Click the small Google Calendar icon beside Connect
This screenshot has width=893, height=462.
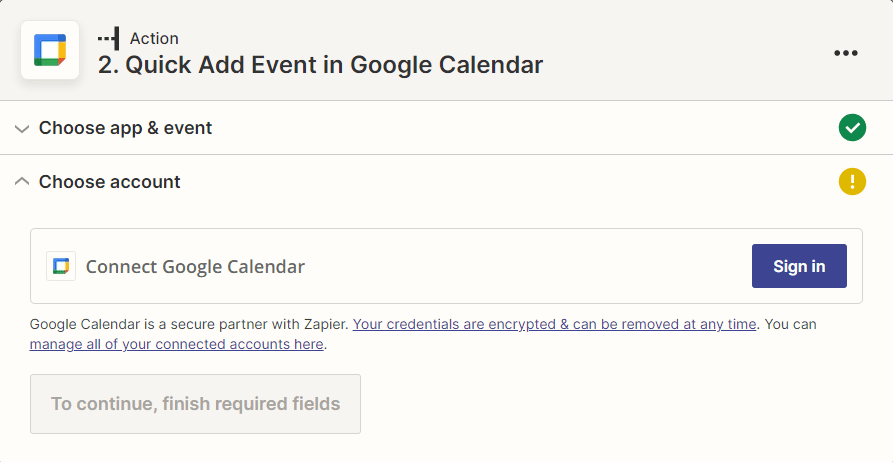[x=61, y=266]
